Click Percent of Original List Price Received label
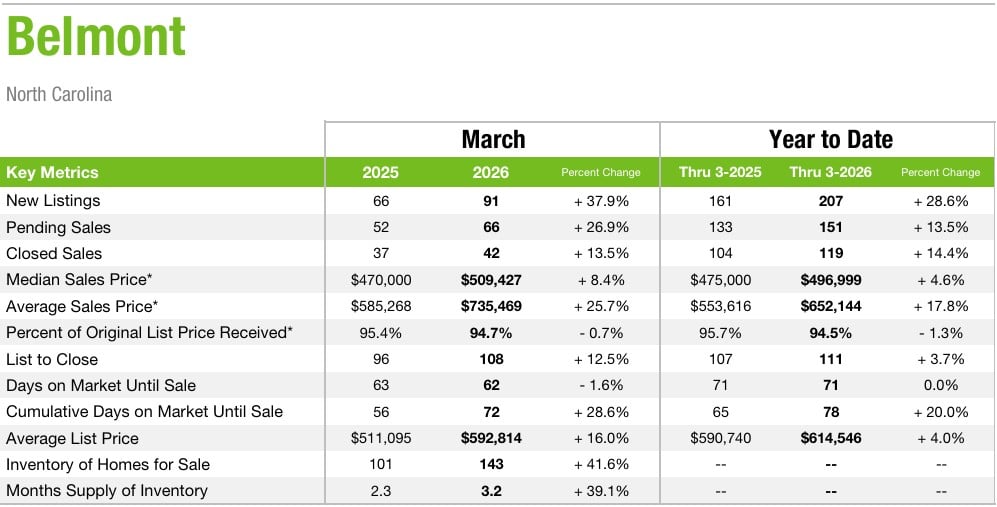This screenshot has height=507, width=997. point(149,332)
